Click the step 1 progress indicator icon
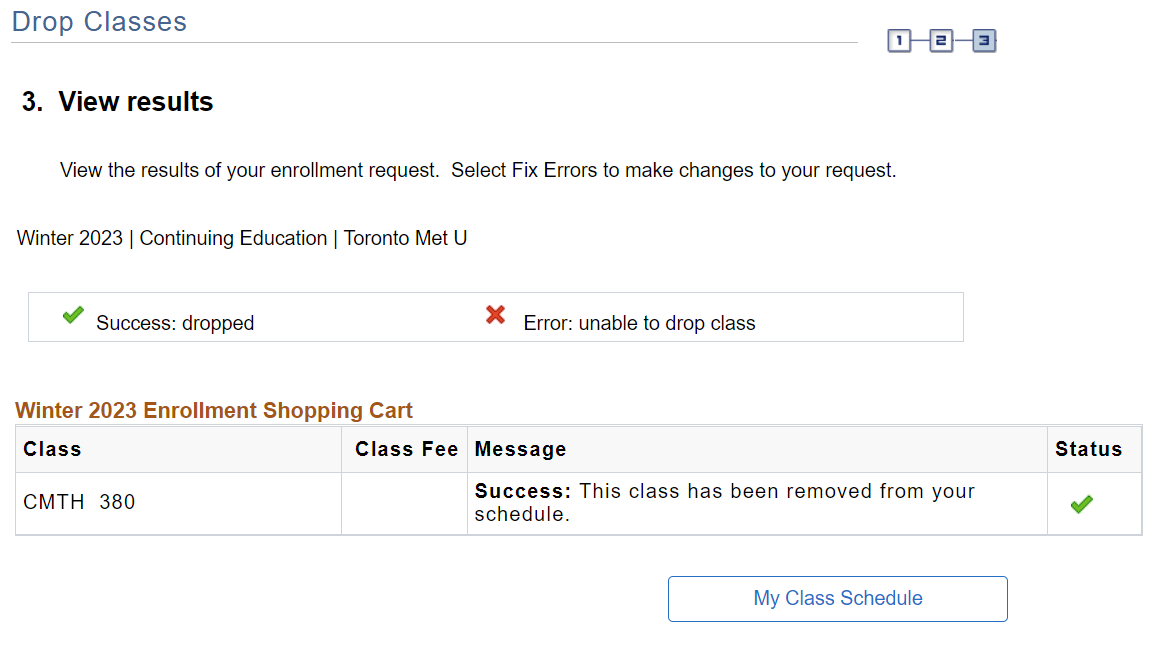The height and width of the screenshot is (647, 1171). [x=899, y=41]
